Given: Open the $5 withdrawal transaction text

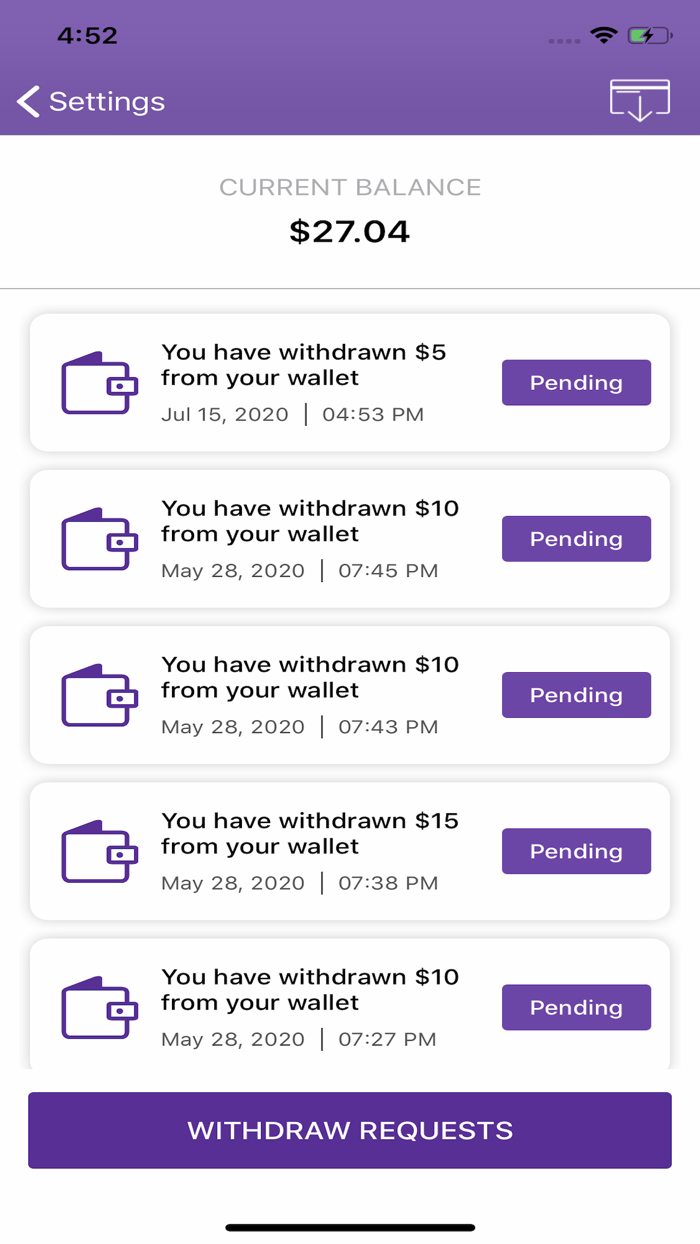Looking at the screenshot, I should click(303, 365).
